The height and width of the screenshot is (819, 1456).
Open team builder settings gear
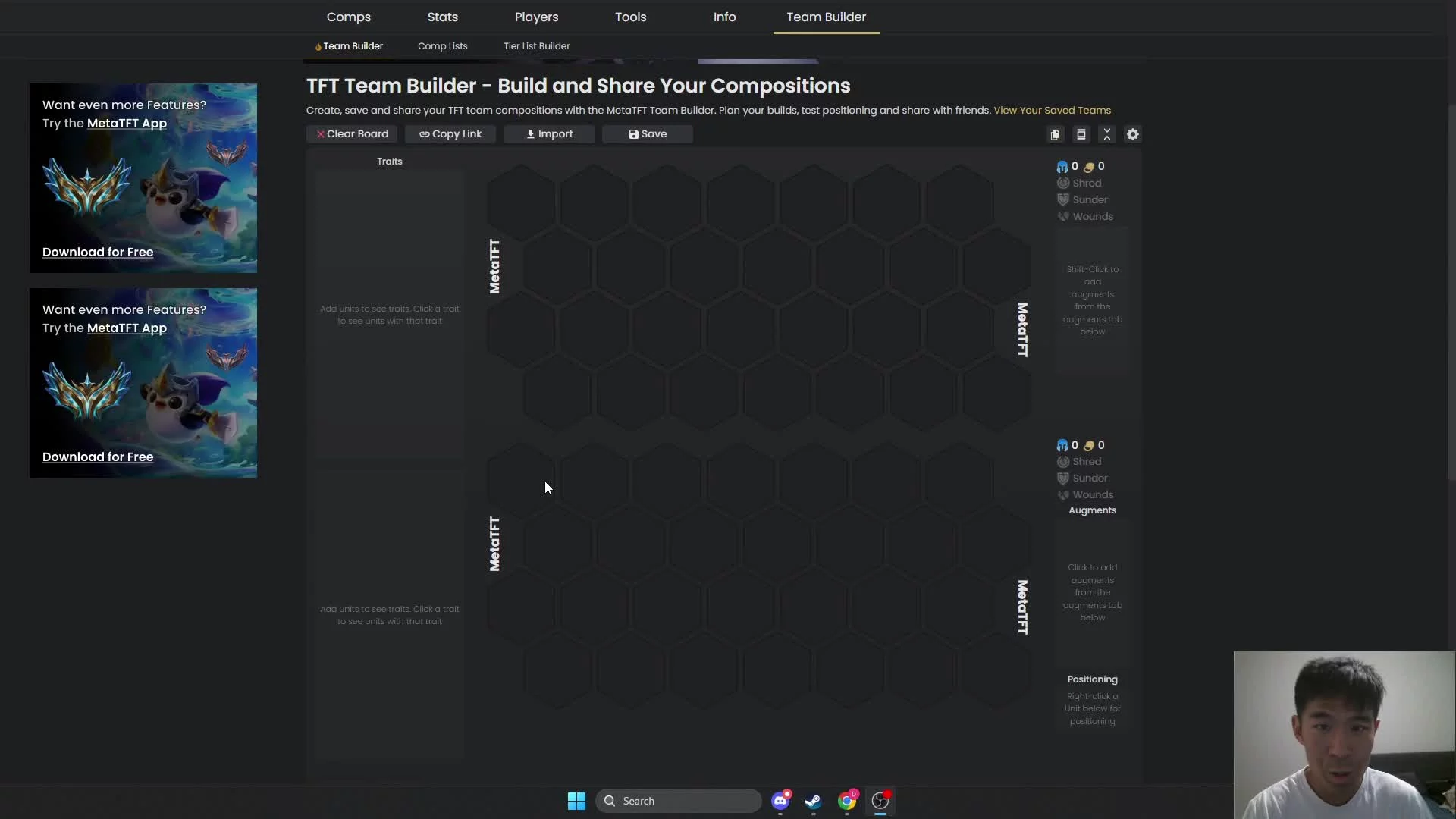[1133, 134]
